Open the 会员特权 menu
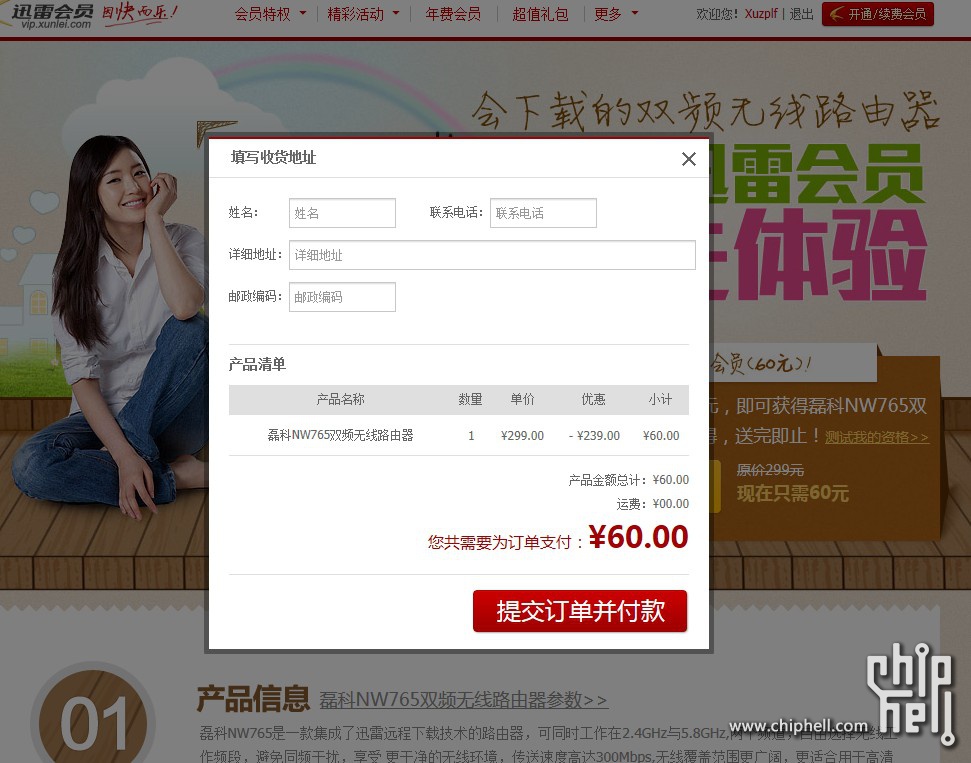971x763 pixels. tap(263, 14)
